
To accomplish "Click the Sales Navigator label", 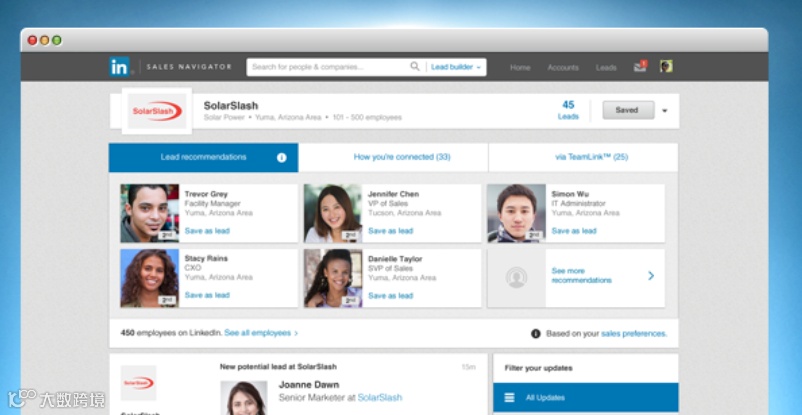I will (189, 67).
